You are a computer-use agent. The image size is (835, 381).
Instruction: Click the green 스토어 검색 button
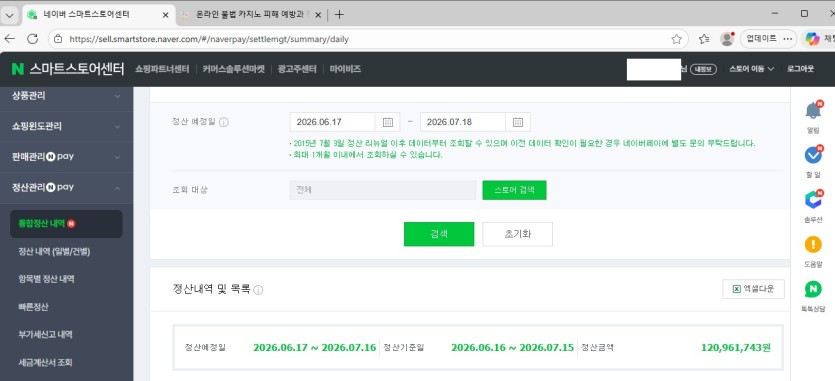[514, 190]
